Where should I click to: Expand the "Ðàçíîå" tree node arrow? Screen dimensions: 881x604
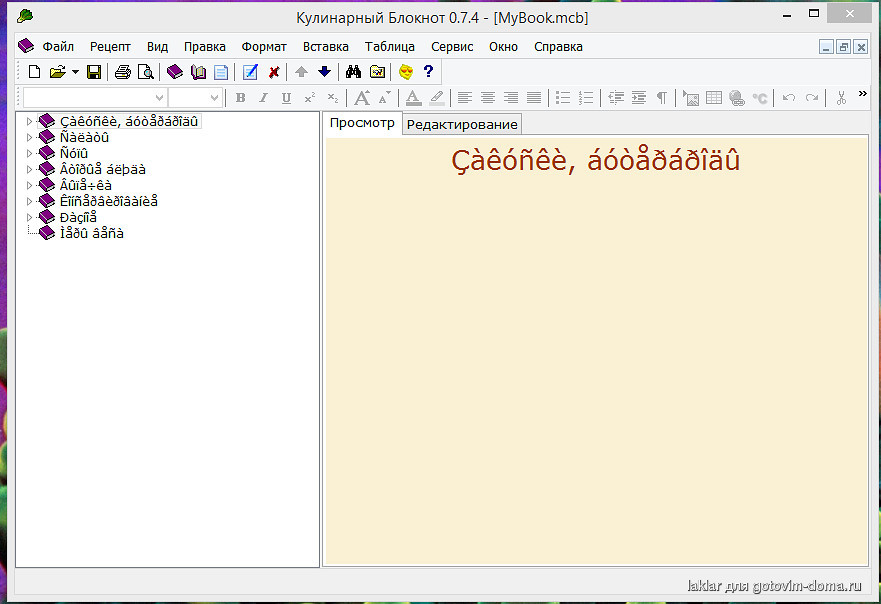coord(29,217)
